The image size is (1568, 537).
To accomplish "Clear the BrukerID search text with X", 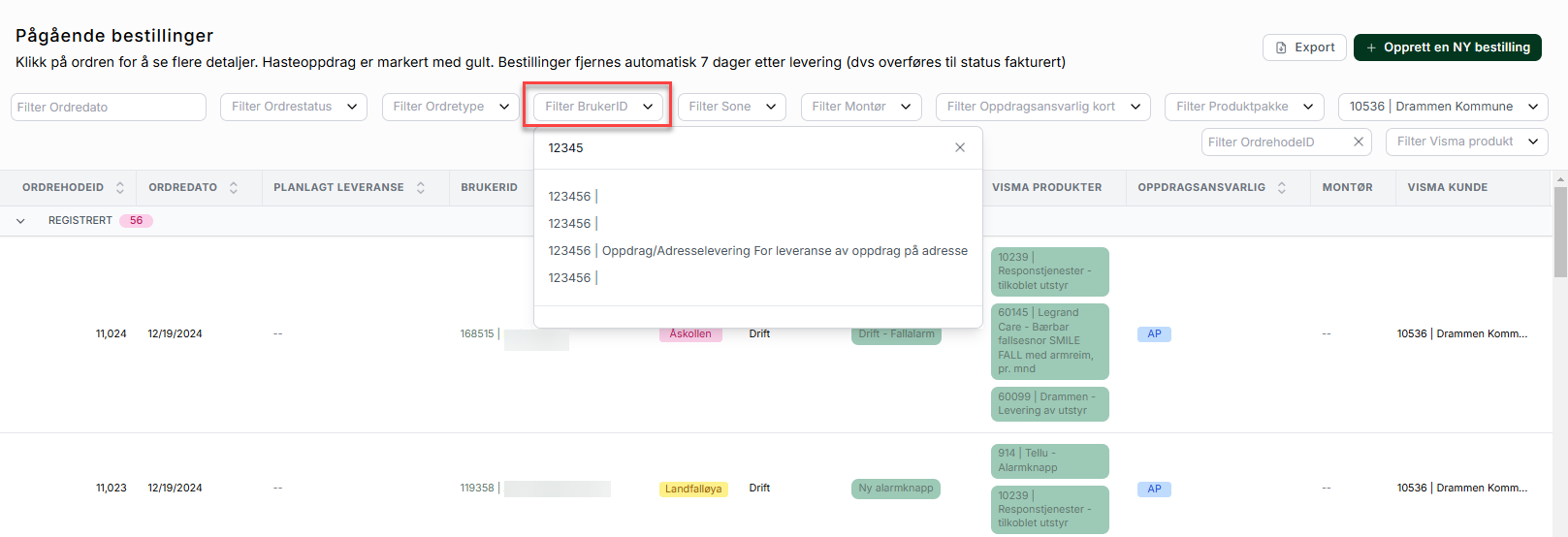I will tap(959, 148).
